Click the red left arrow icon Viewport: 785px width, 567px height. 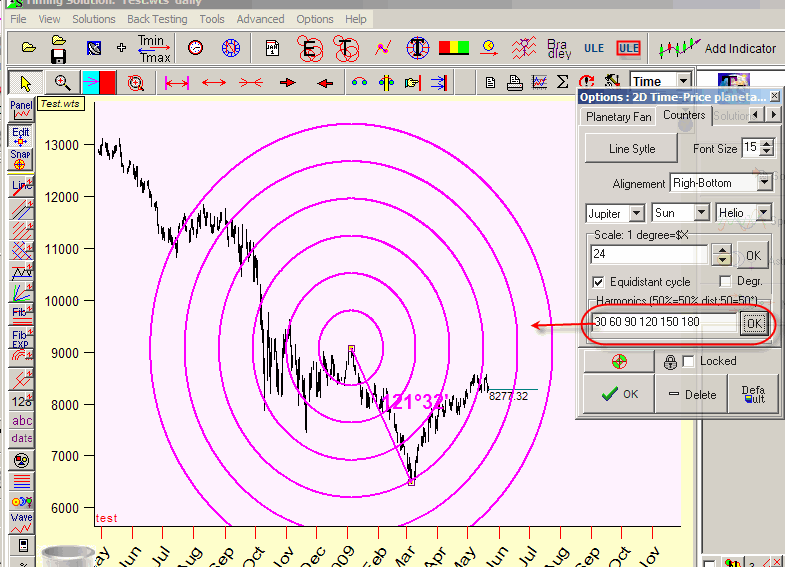(x=325, y=83)
